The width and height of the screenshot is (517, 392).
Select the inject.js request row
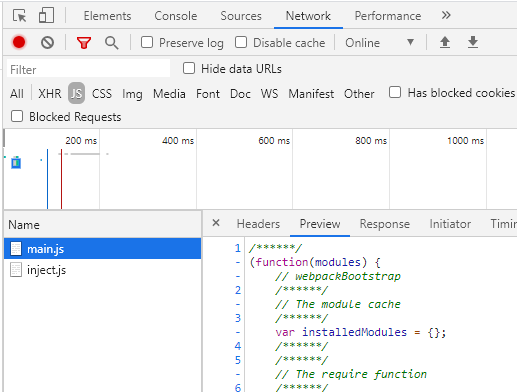[x=102, y=270]
